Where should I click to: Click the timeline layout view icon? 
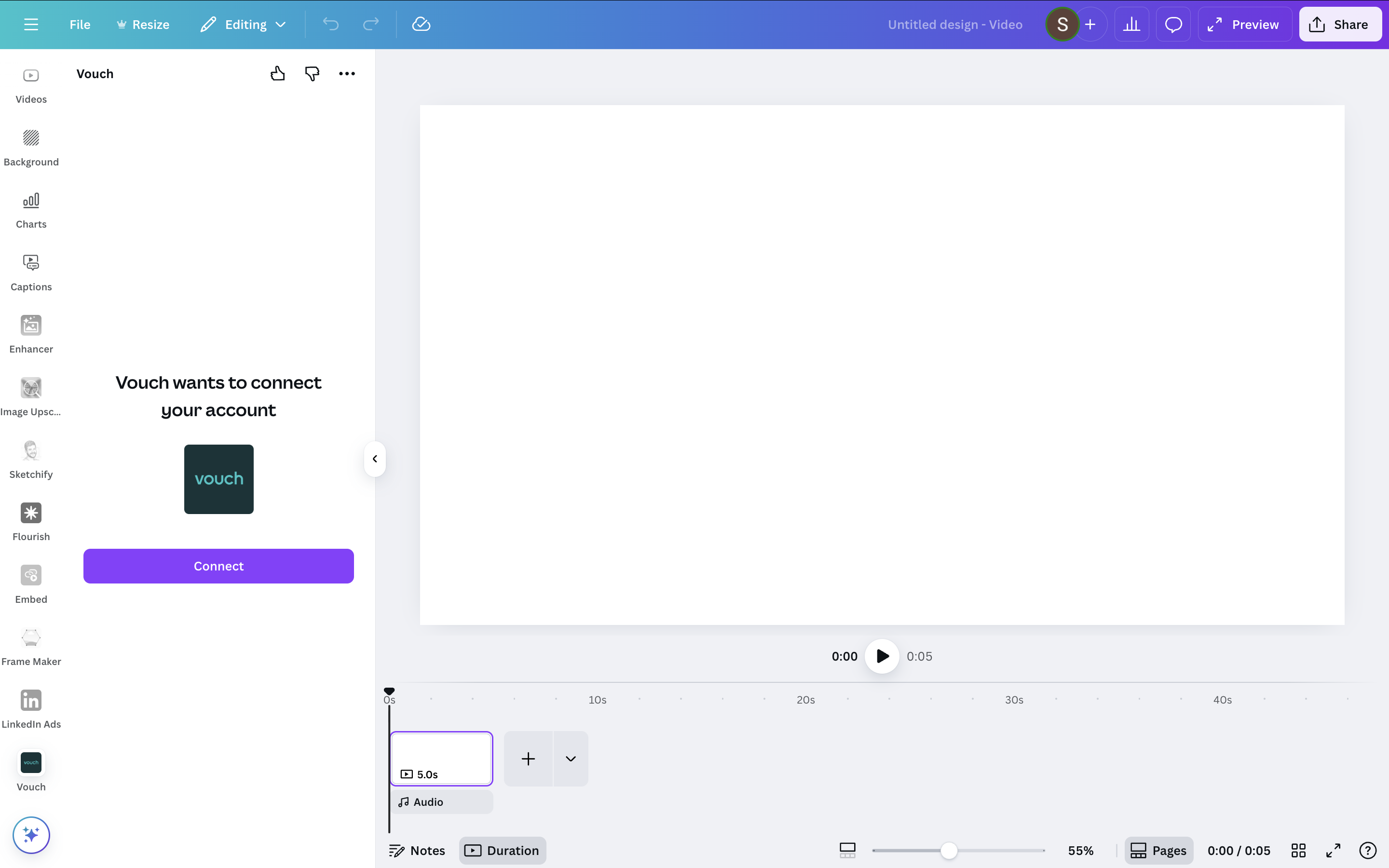point(847,850)
